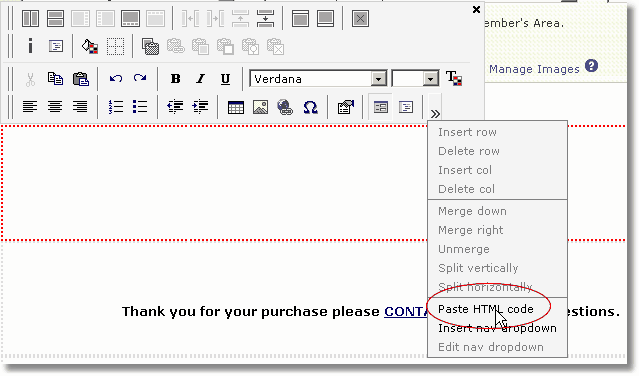Toggle Underline formatting
The image size is (639, 376).
225,79
